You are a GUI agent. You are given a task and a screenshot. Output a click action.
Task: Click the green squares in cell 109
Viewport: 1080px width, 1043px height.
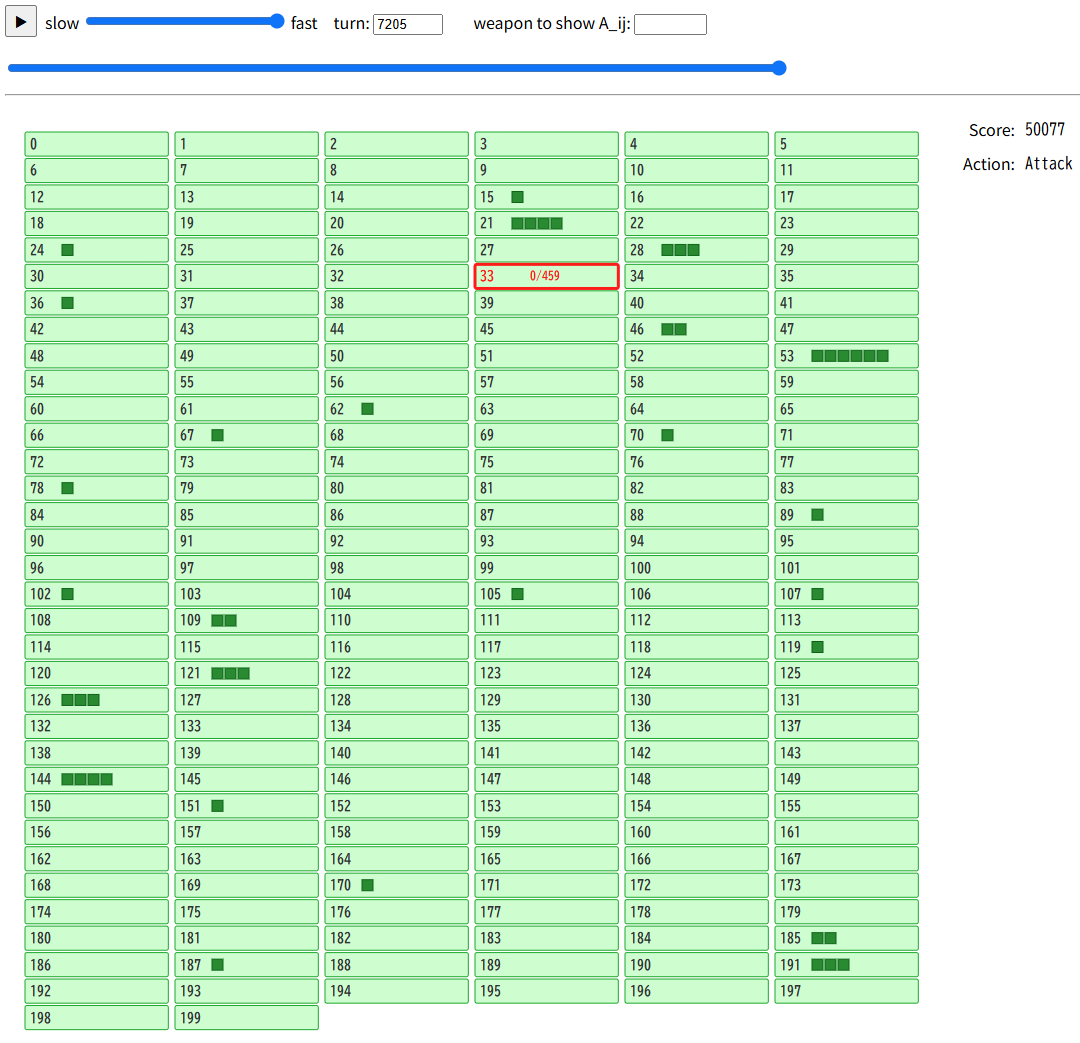tap(225, 621)
